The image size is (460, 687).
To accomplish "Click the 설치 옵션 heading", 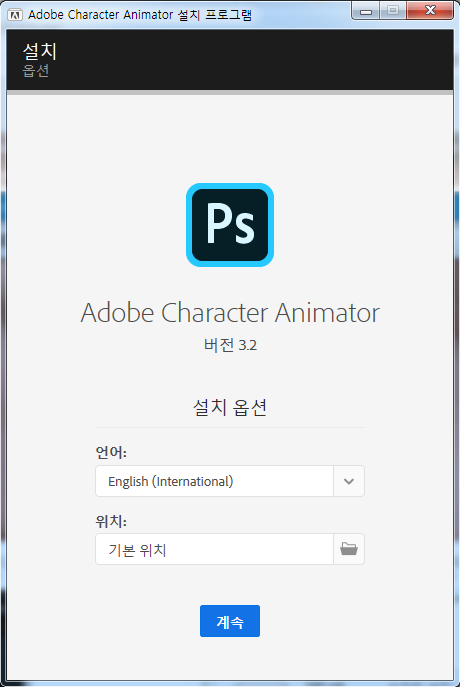I will pos(230,407).
